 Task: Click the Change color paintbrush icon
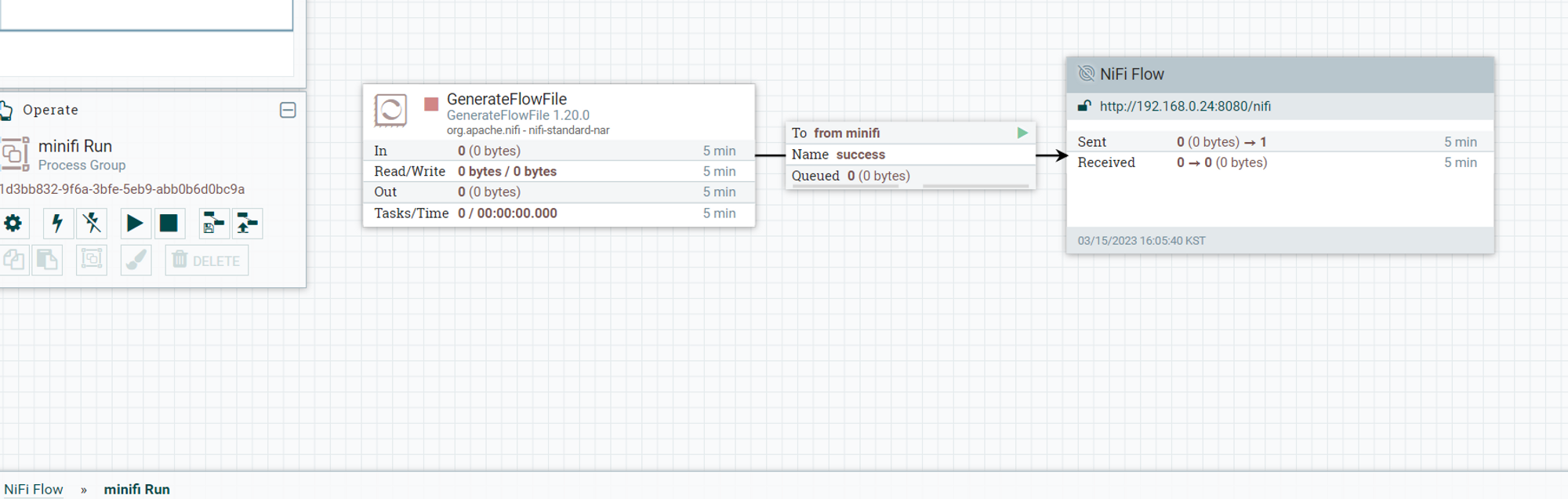[136, 260]
